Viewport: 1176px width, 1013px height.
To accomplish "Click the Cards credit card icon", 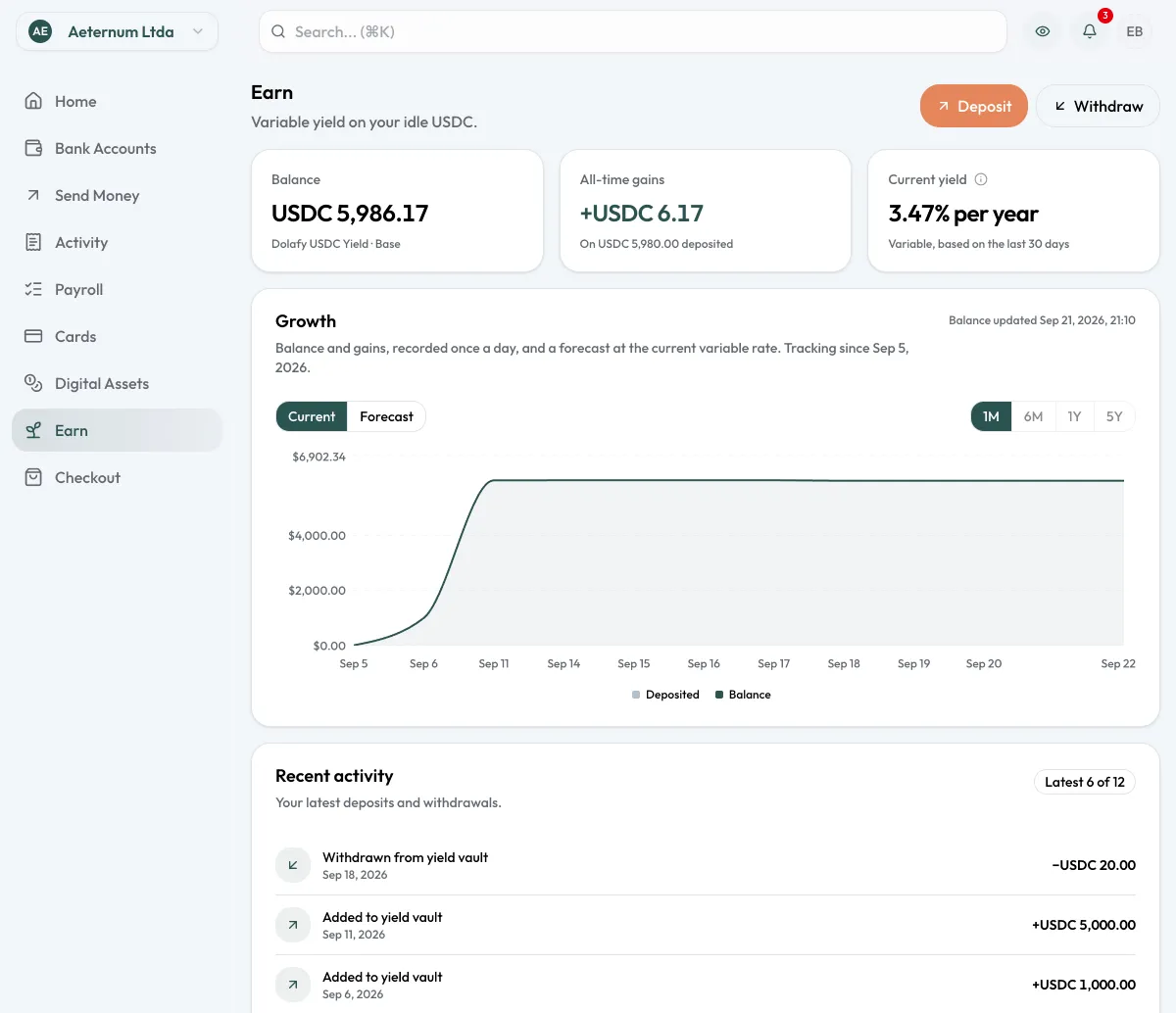I will pyautogui.click(x=33, y=336).
